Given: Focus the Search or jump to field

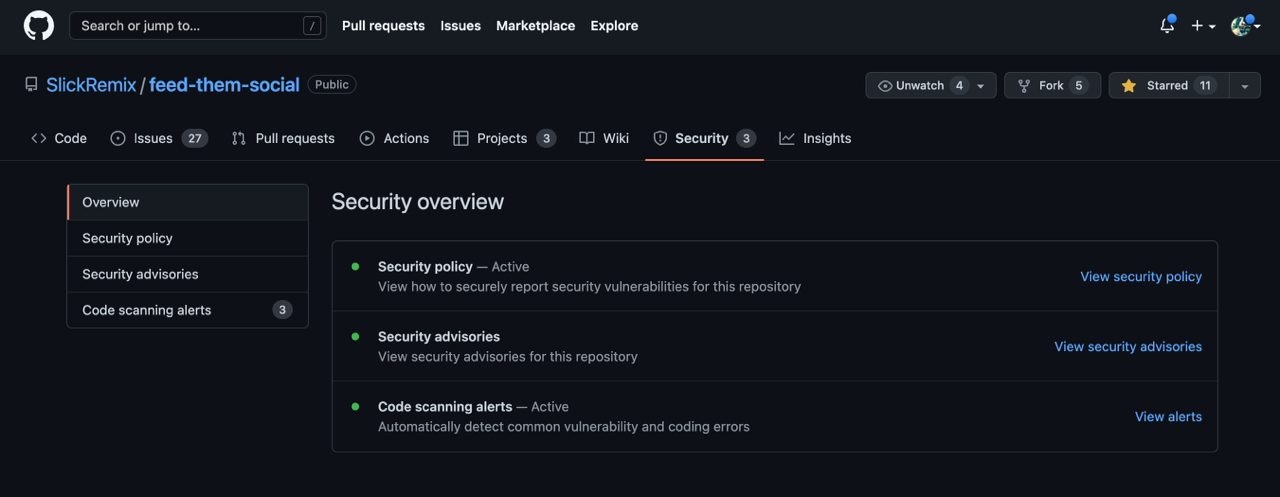Looking at the screenshot, I should (198, 26).
